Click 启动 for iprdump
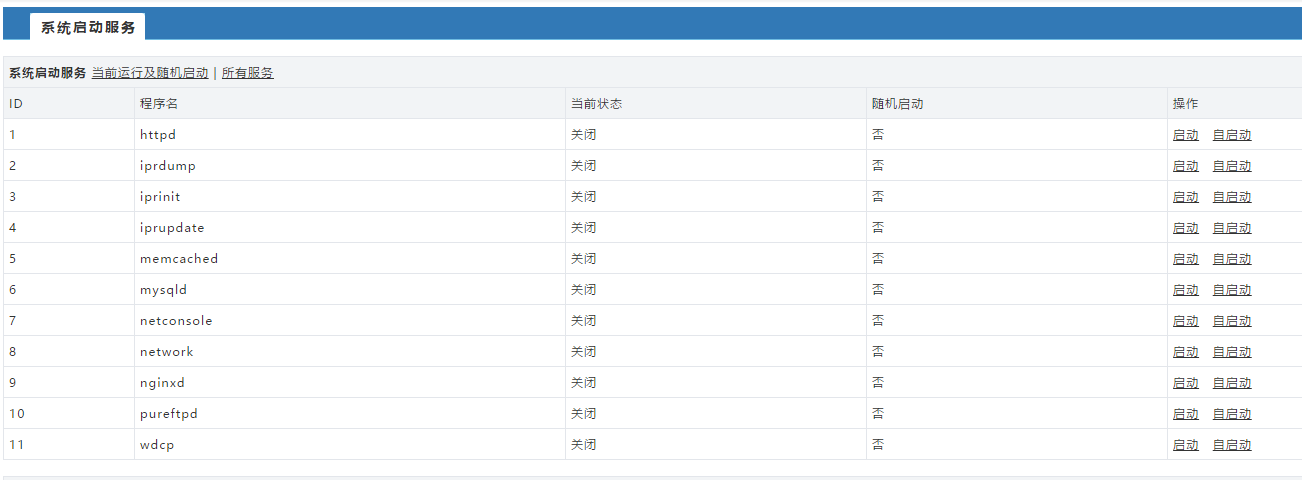 point(1186,166)
